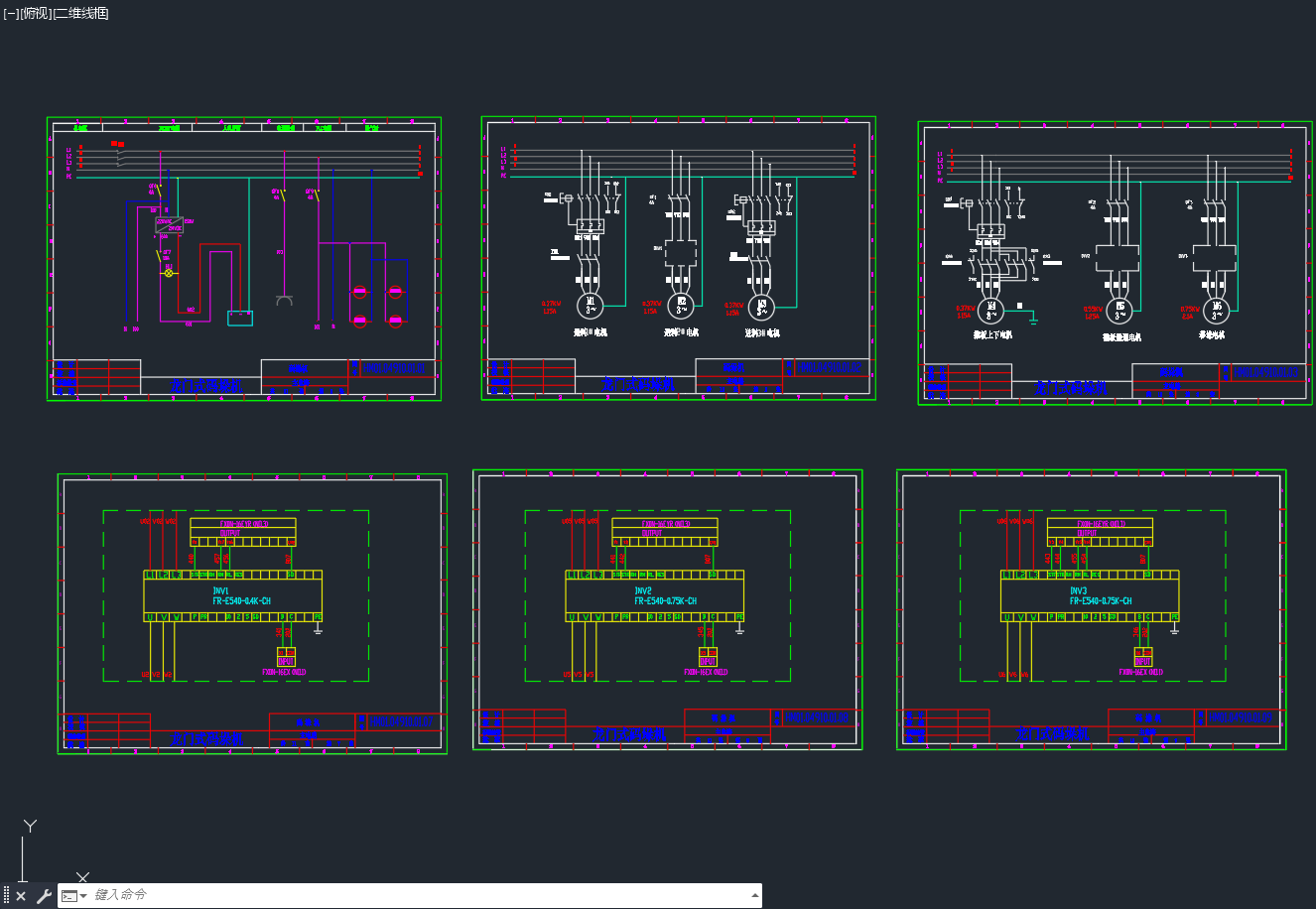Select drawing number HM01.04910.01.02 in title block

pos(828,368)
